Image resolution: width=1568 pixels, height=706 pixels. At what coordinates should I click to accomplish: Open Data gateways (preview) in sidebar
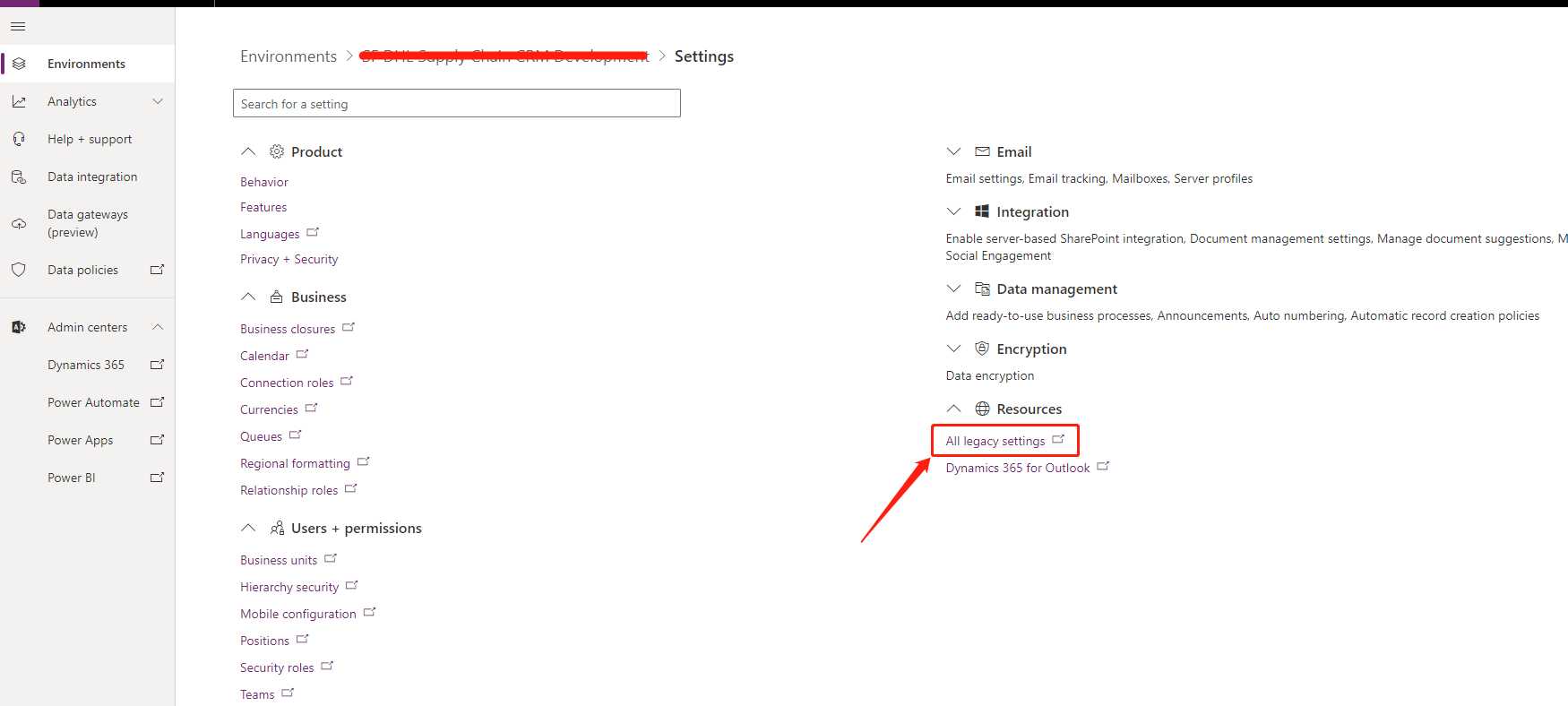(87, 223)
